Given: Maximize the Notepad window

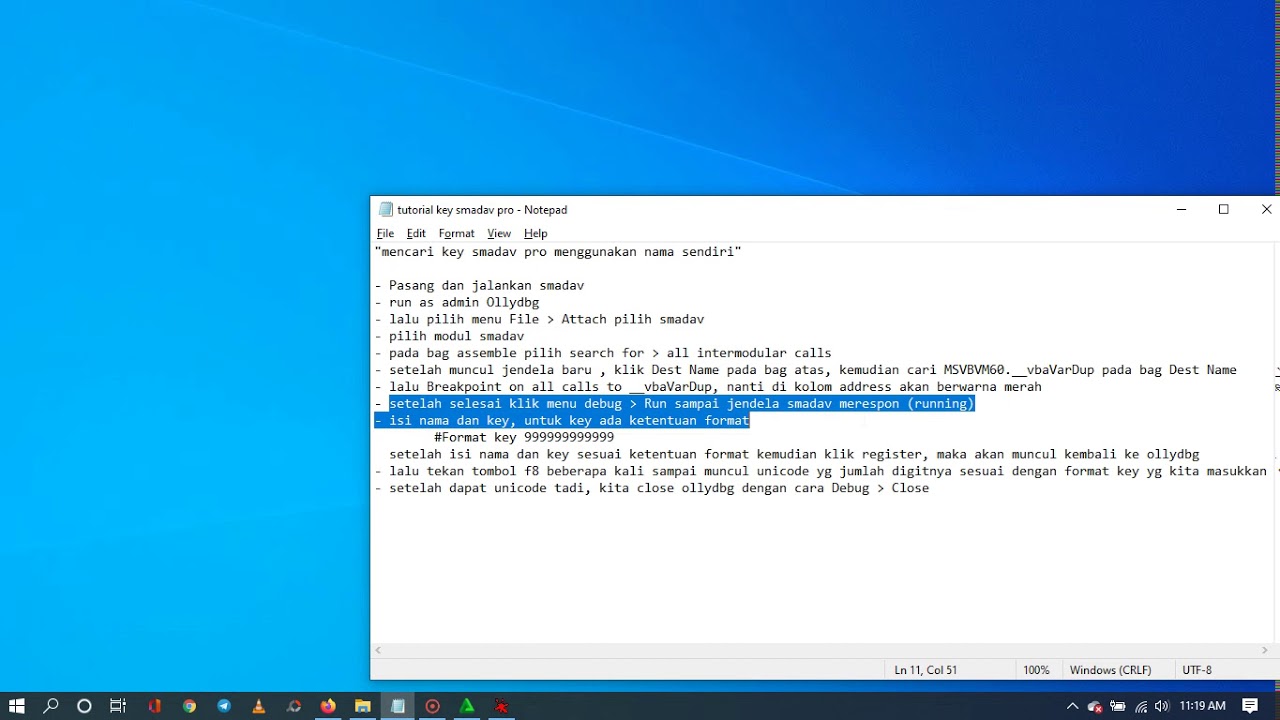Looking at the screenshot, I should (1224, 210).
